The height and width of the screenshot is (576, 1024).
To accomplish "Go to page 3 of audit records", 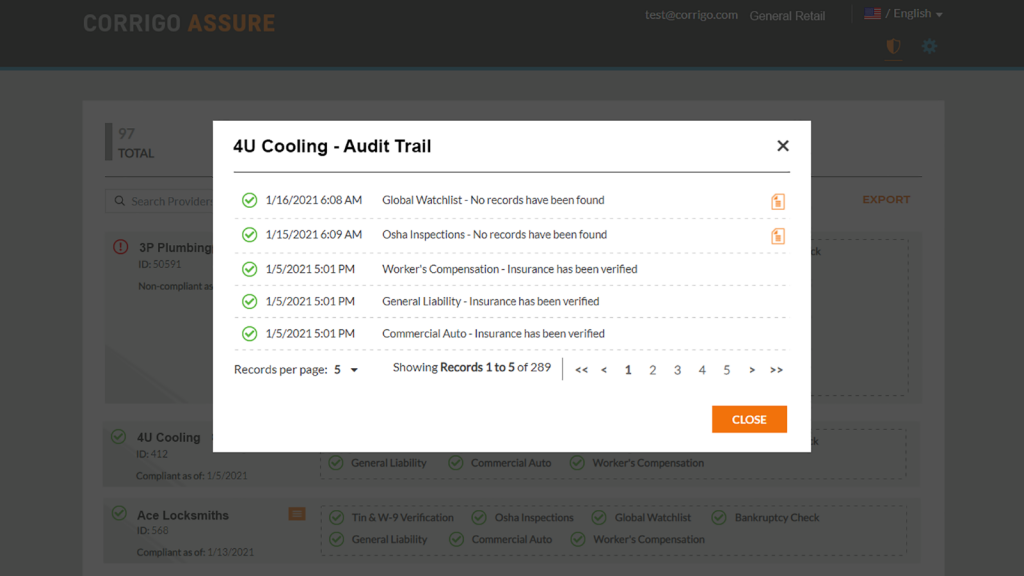I will click(x=677, y=370).
